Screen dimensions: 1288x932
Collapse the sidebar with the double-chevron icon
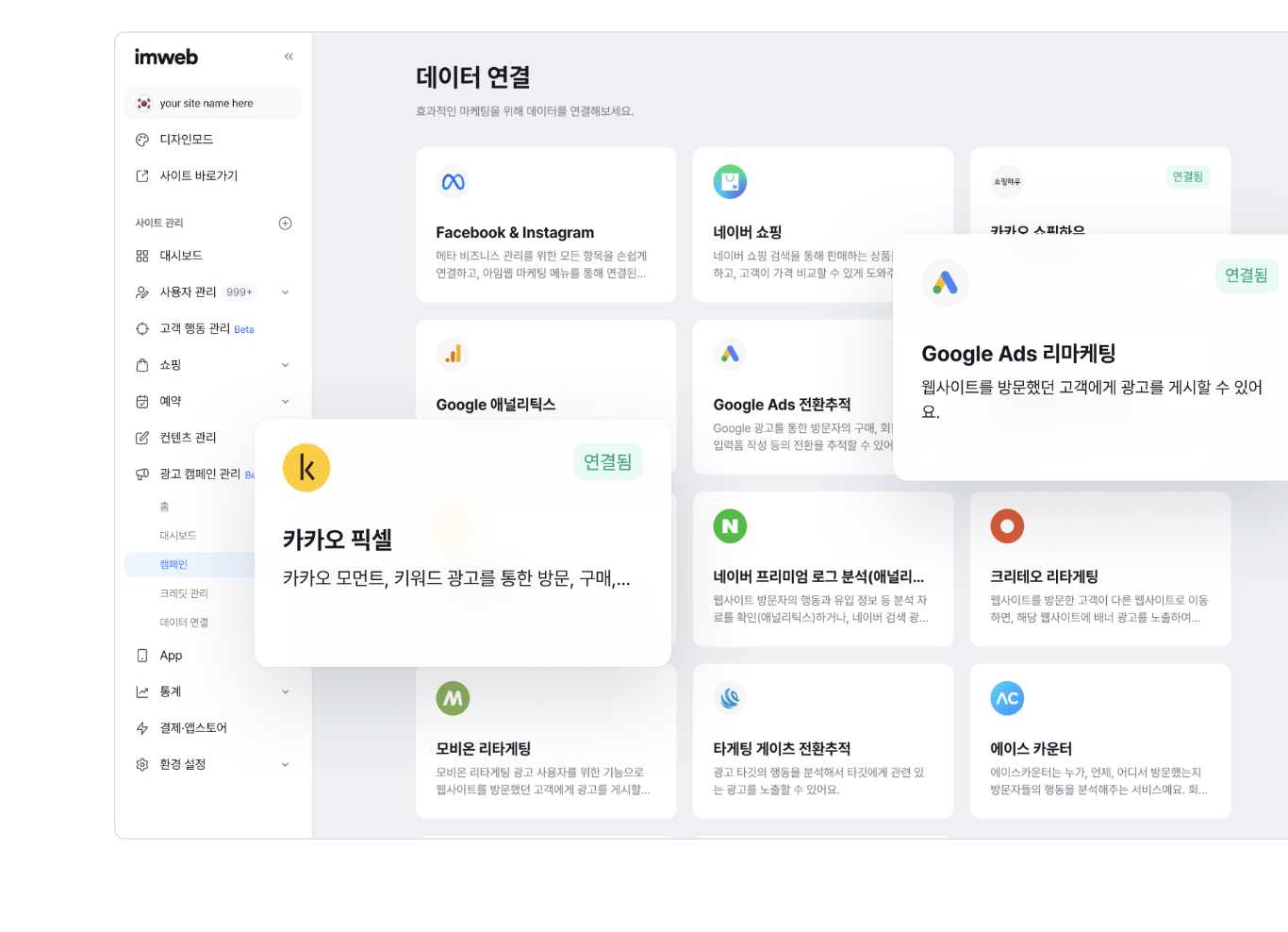(289, 57)
